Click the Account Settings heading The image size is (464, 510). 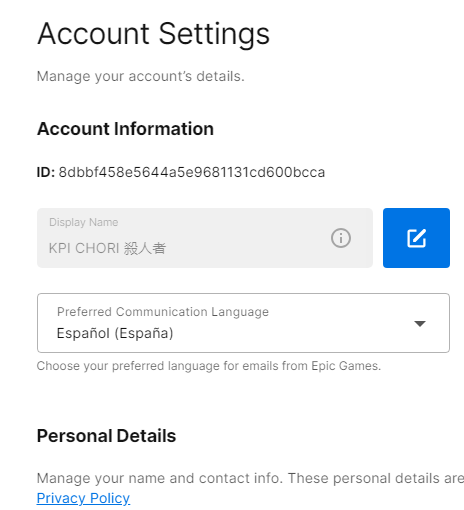[153, 34]
